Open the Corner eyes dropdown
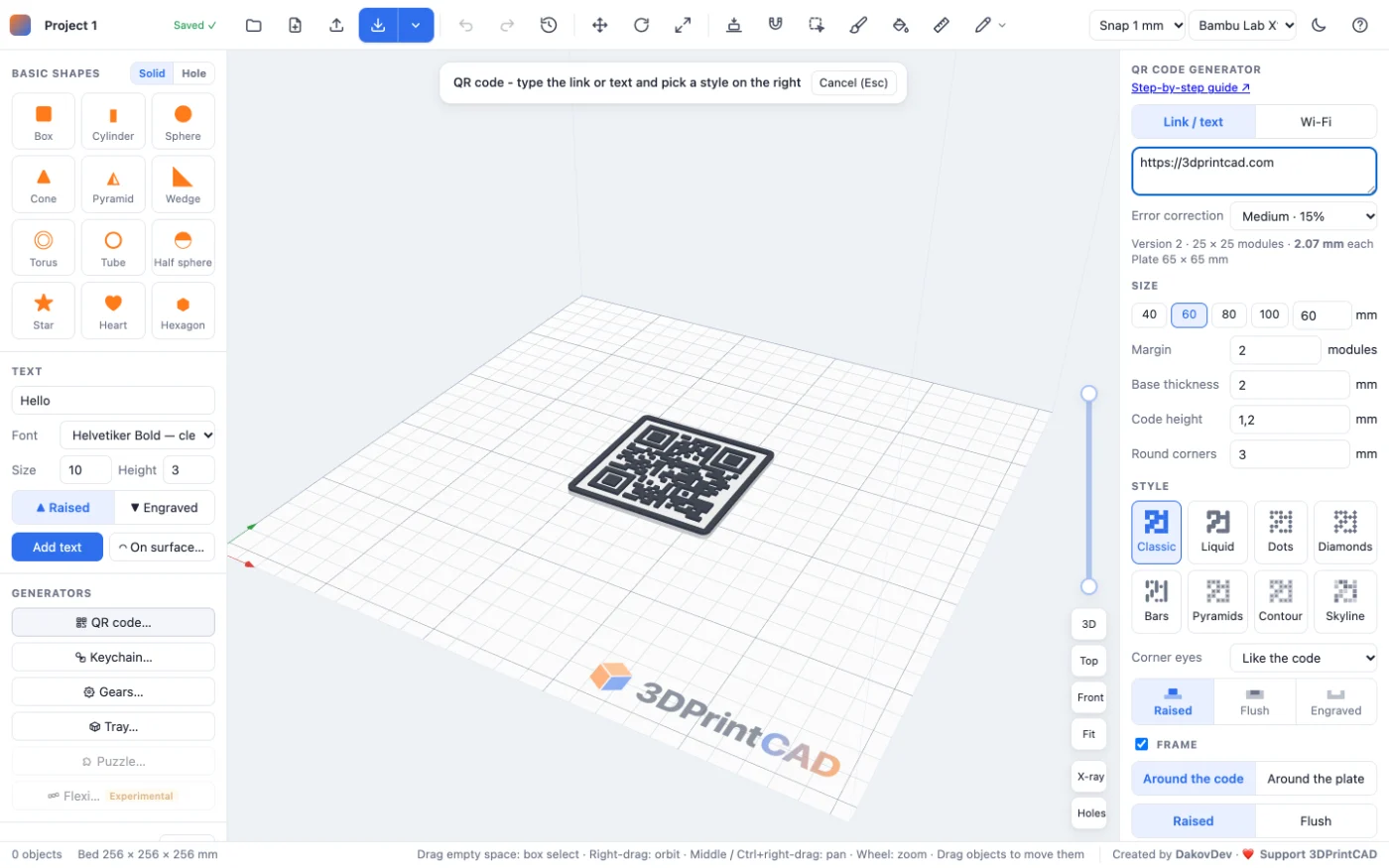The height and width of the screenshot is (868, 1389). (x=1305, y=658)
